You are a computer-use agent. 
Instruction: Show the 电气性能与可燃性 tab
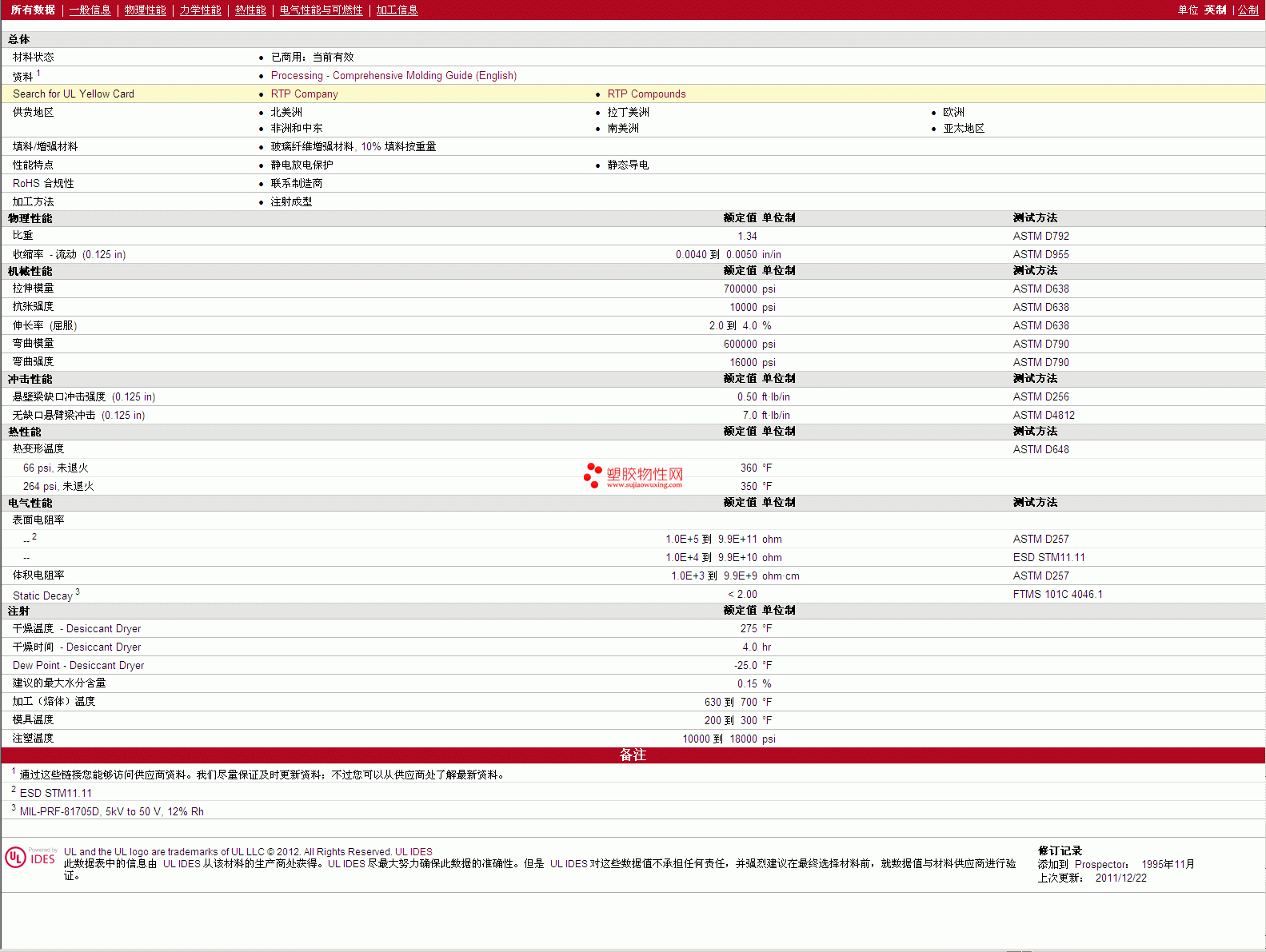pyautogui.click(x=321, y=10)
